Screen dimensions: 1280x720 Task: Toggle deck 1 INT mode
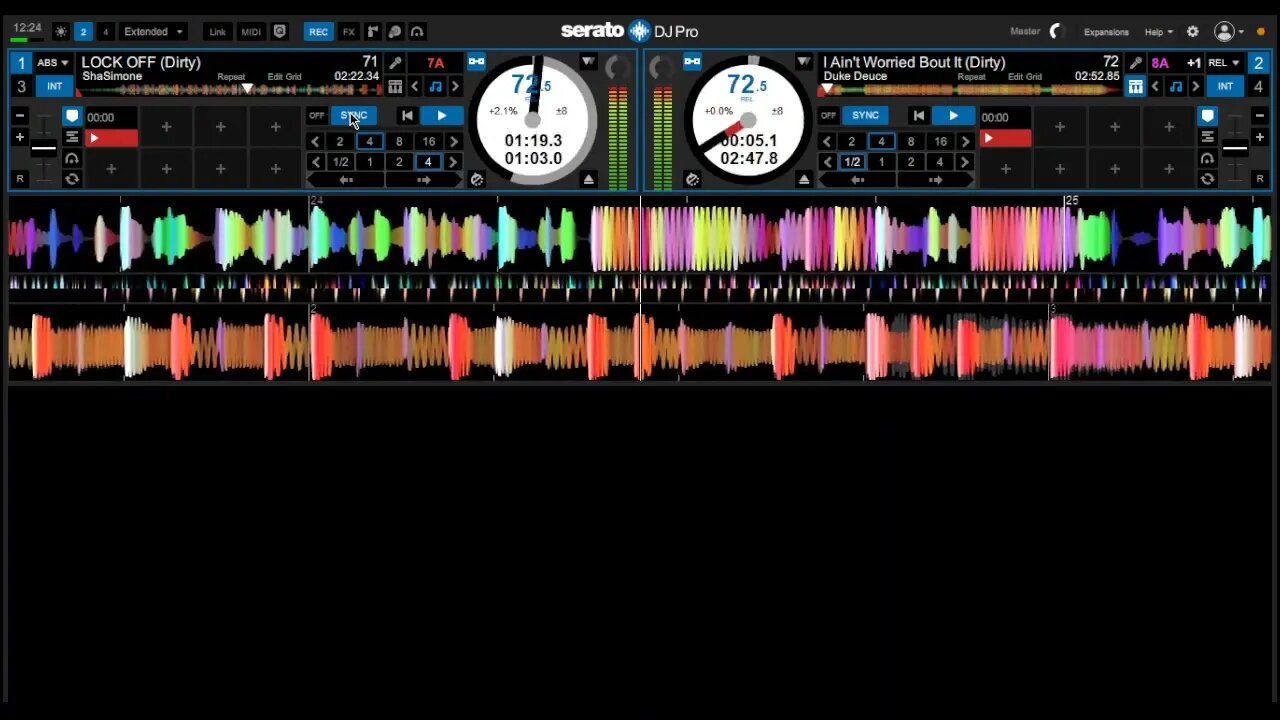55,87
